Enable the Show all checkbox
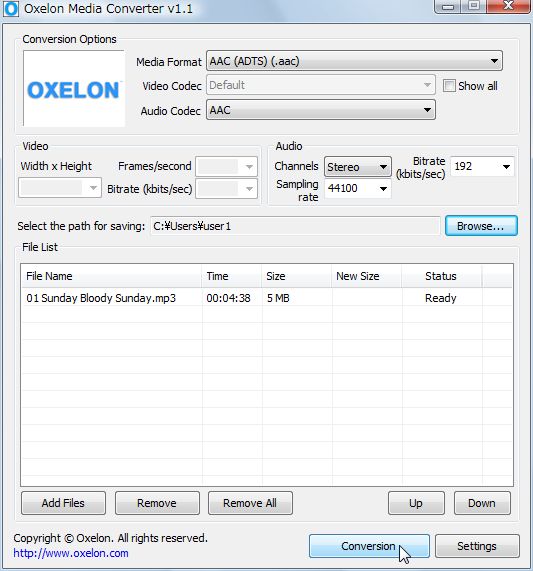Screen dimensions: 533x571 (x=449, y=86)
